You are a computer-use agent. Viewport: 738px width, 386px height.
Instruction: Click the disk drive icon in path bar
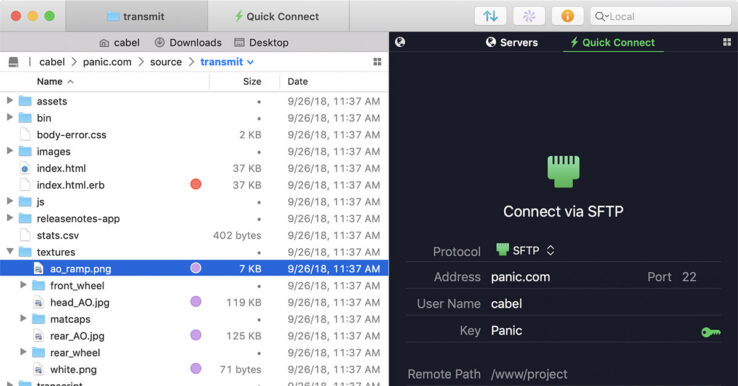(x=14, y=62)
